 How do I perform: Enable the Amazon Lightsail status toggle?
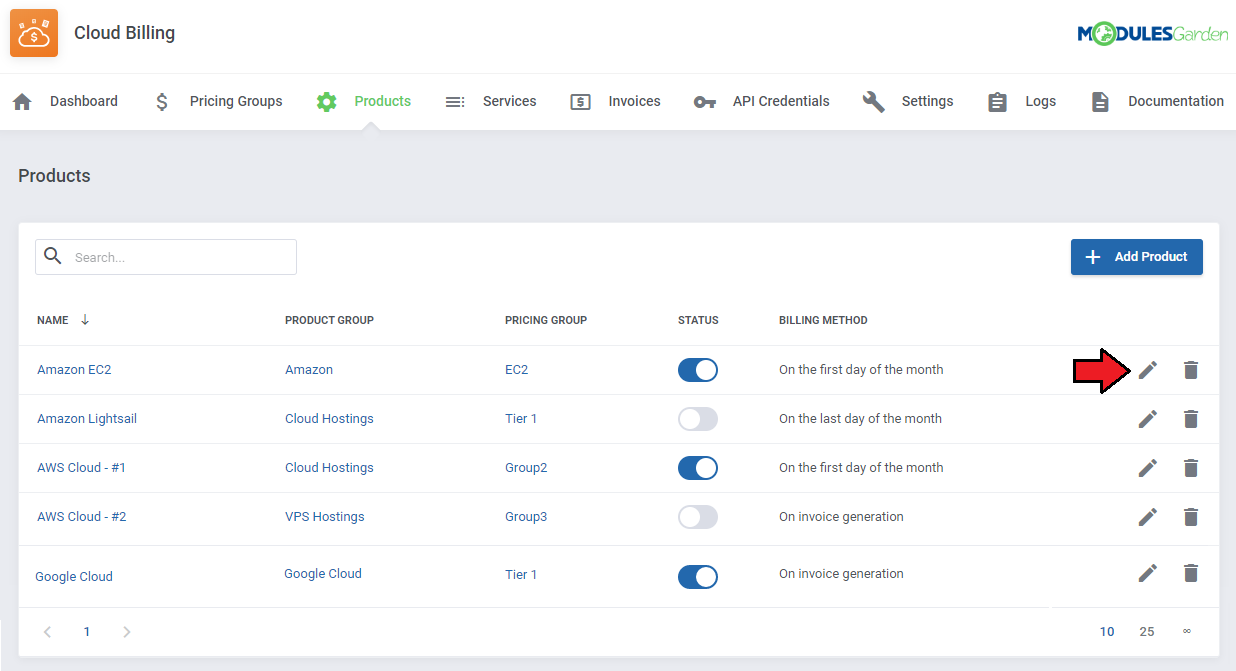pos(698,419)
